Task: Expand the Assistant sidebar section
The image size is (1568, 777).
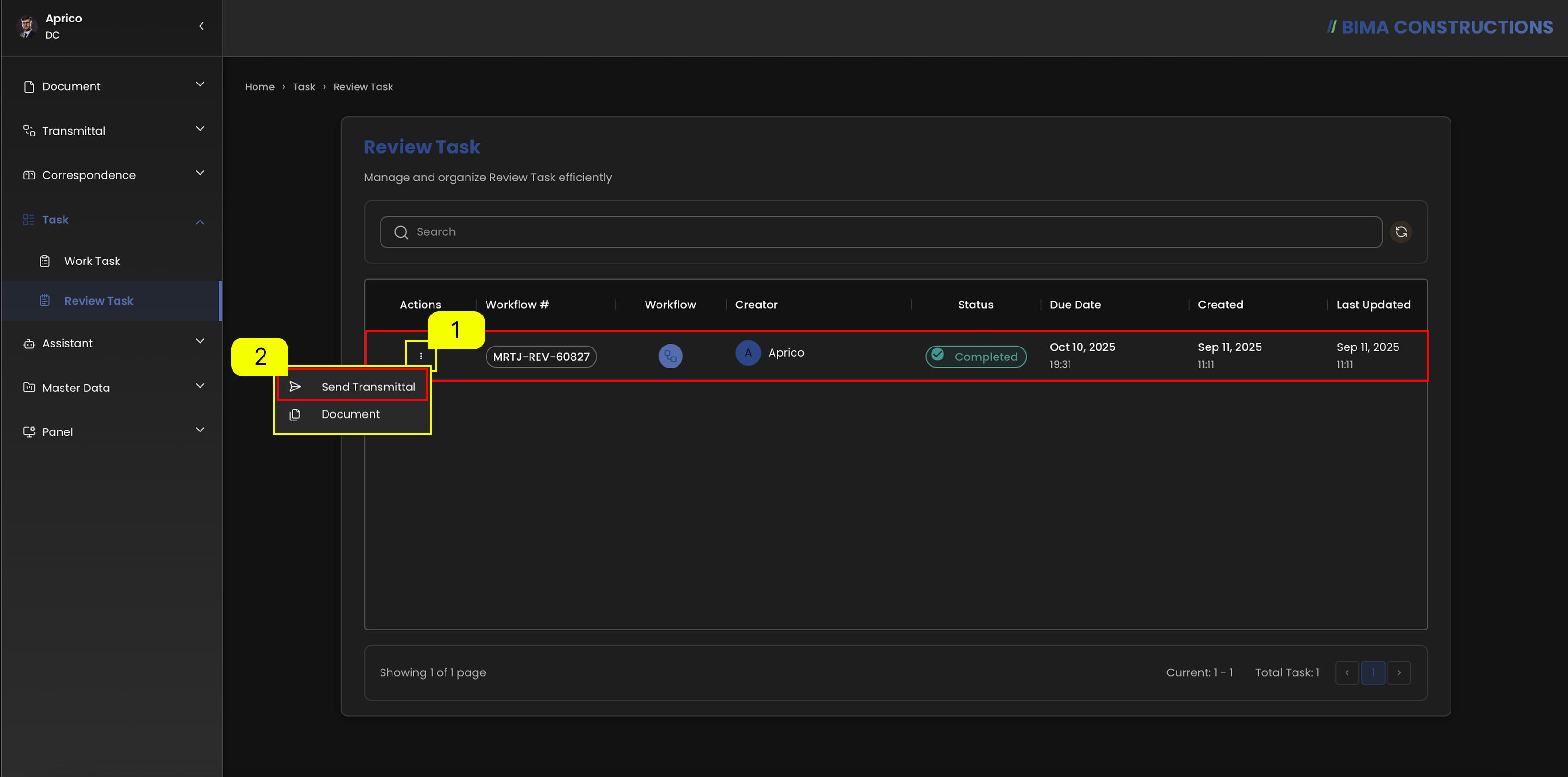Action: [x=200, y=341]
